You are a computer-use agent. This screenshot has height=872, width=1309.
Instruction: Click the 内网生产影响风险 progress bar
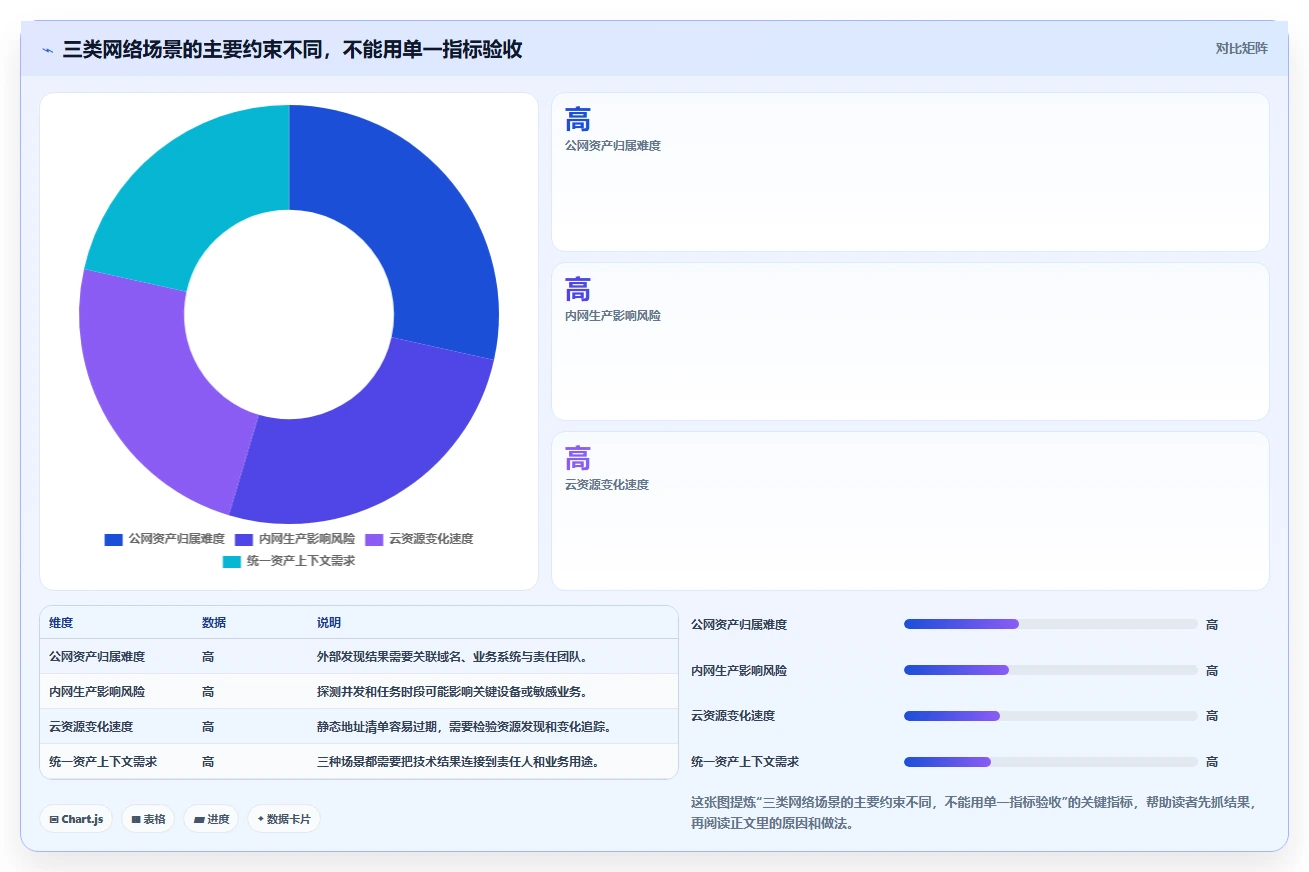(x=1050, y=670)
